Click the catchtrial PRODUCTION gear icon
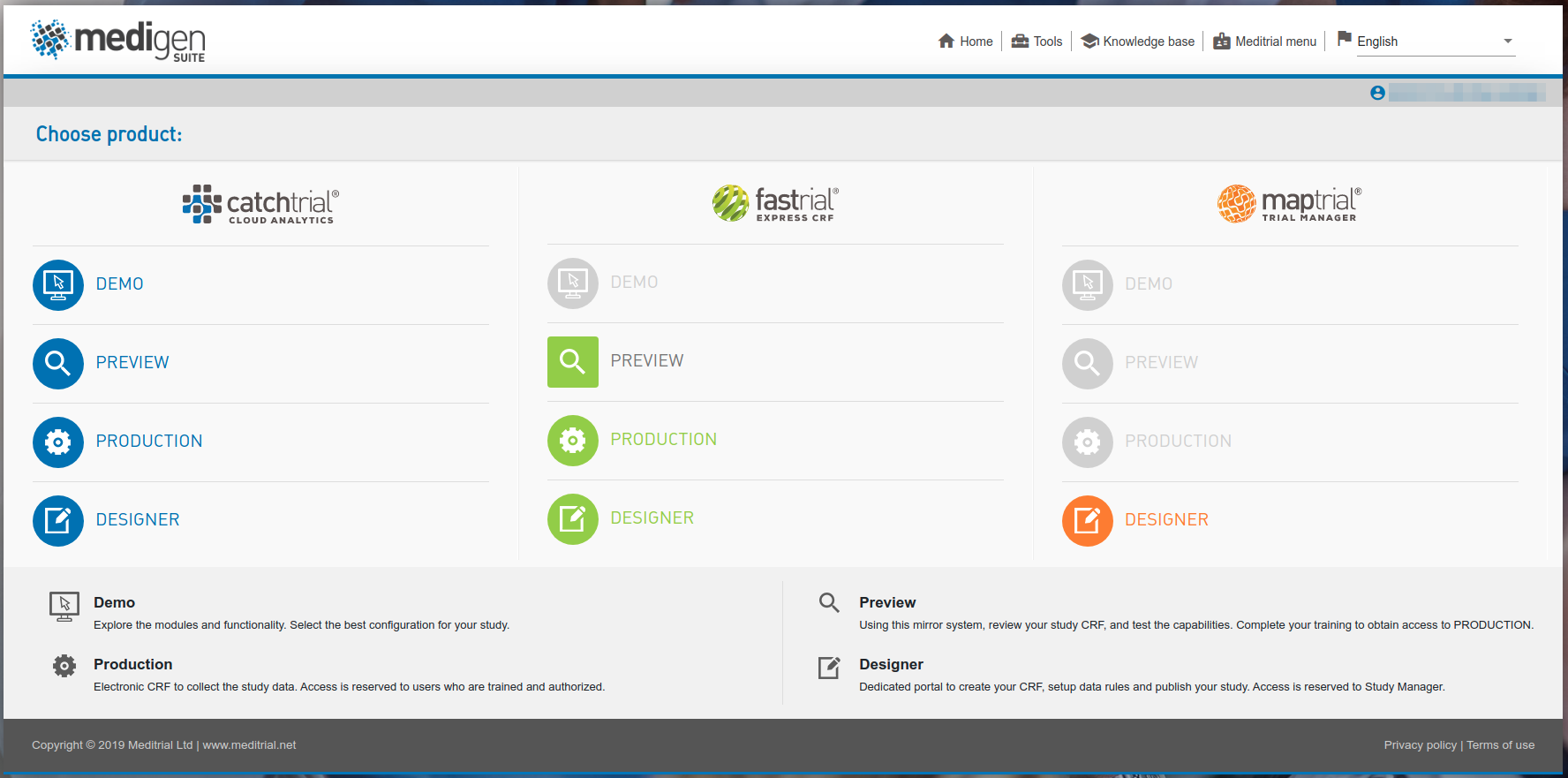The width and height of the screenshot is (1568, 778). click(58, 442)
